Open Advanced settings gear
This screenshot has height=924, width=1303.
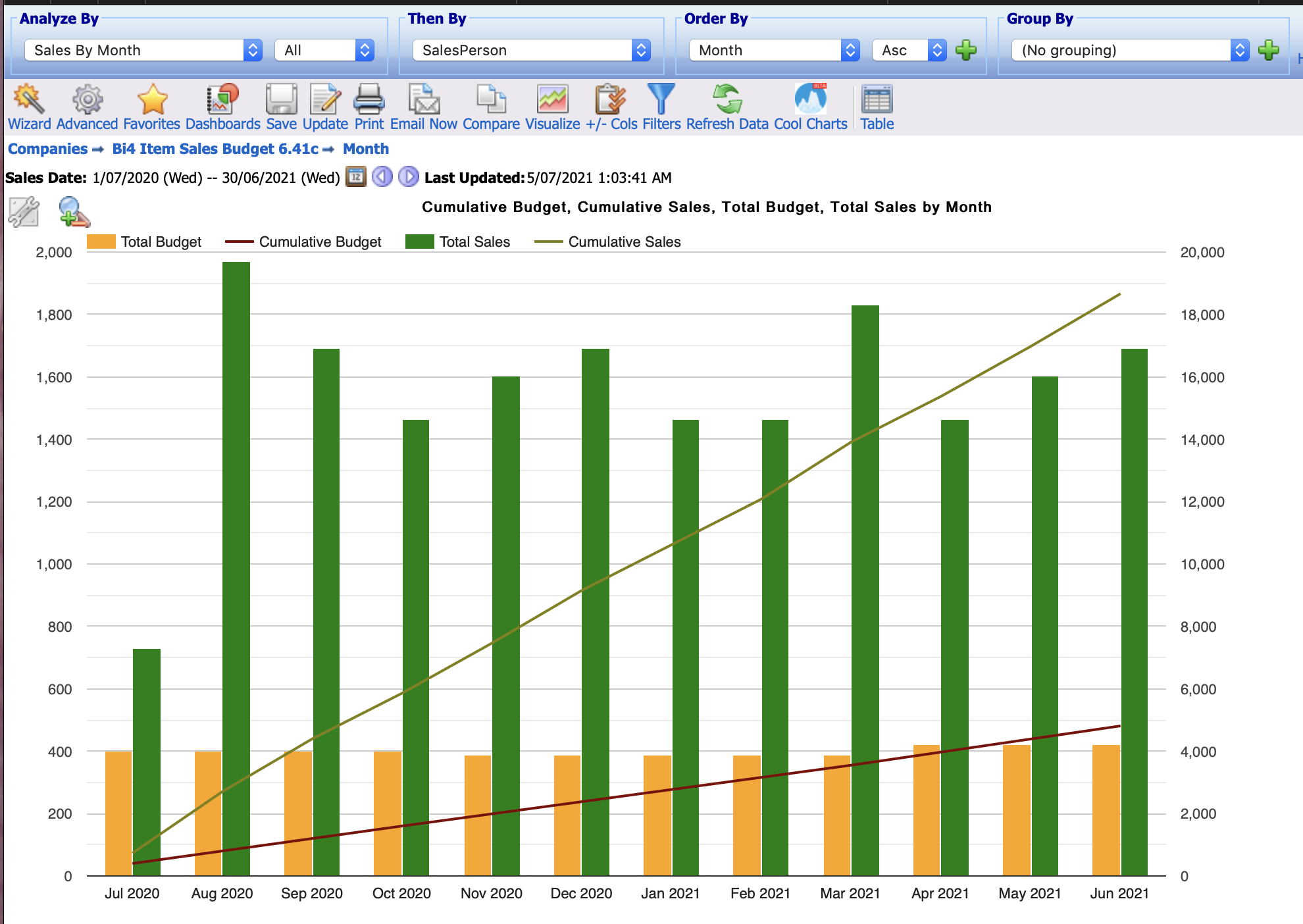[x=88, y=99]
